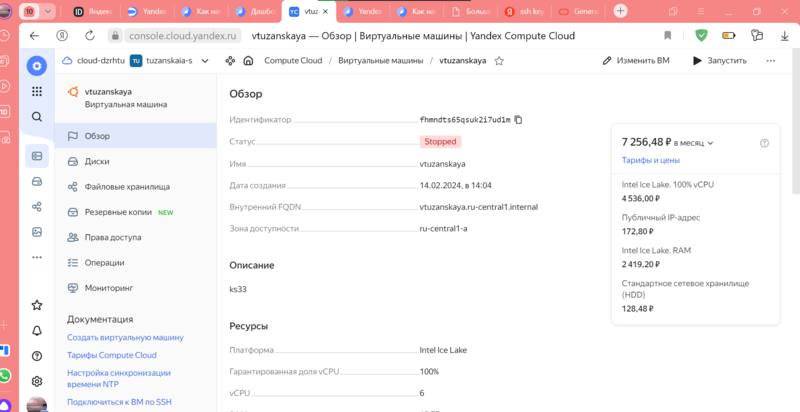Add vtuzanskaya to favorites with the breadcrumb star
800x412 pixels.
(x=499, y=61)
